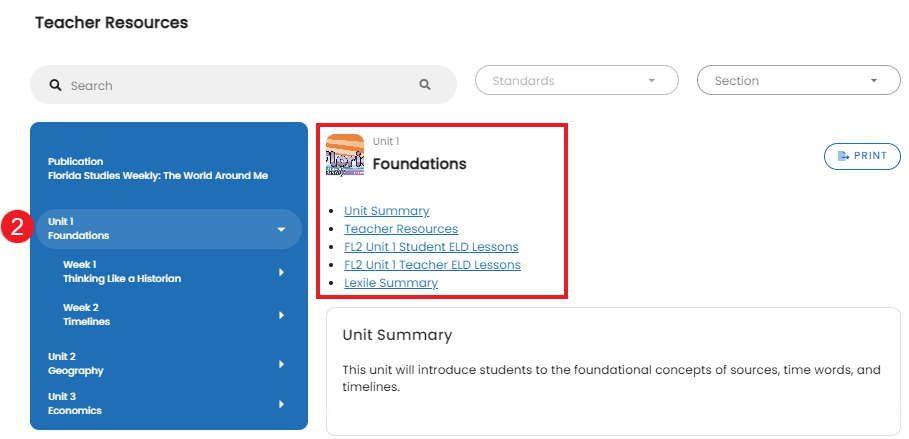909x439 pixels.
Task: Expand Week 2 Timelines arrow
Action: pyautogui.click(x=282, y=315)
